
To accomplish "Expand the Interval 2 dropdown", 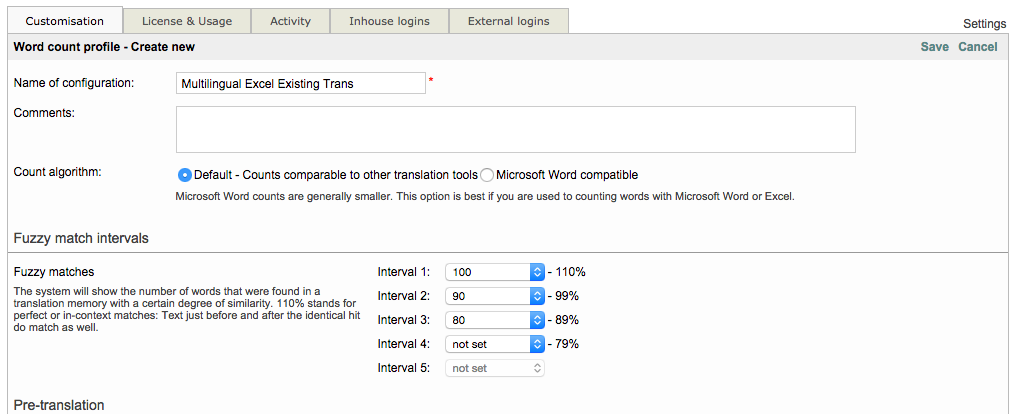I will 494,296.
